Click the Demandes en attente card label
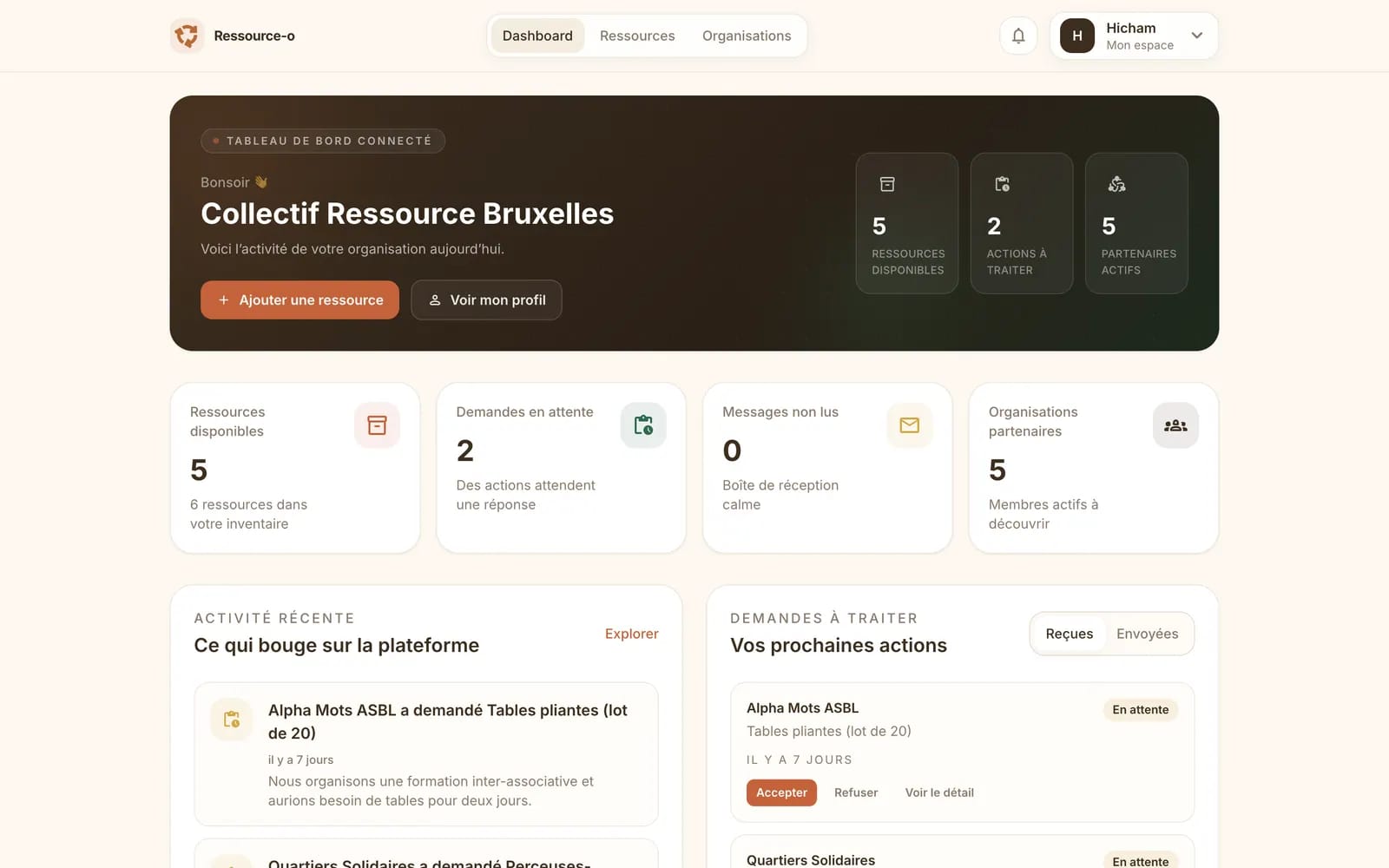The image size is (1389, 868). point(525,412)
